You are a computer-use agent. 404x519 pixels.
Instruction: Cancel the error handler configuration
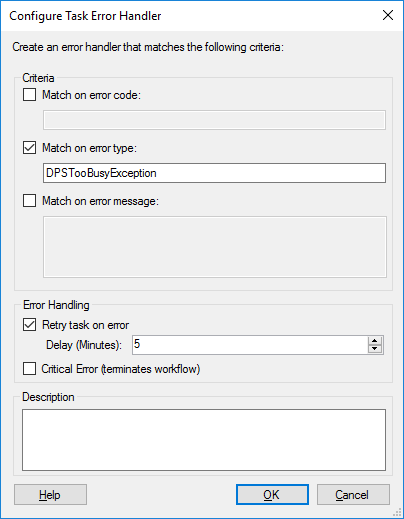coord(353,495)
